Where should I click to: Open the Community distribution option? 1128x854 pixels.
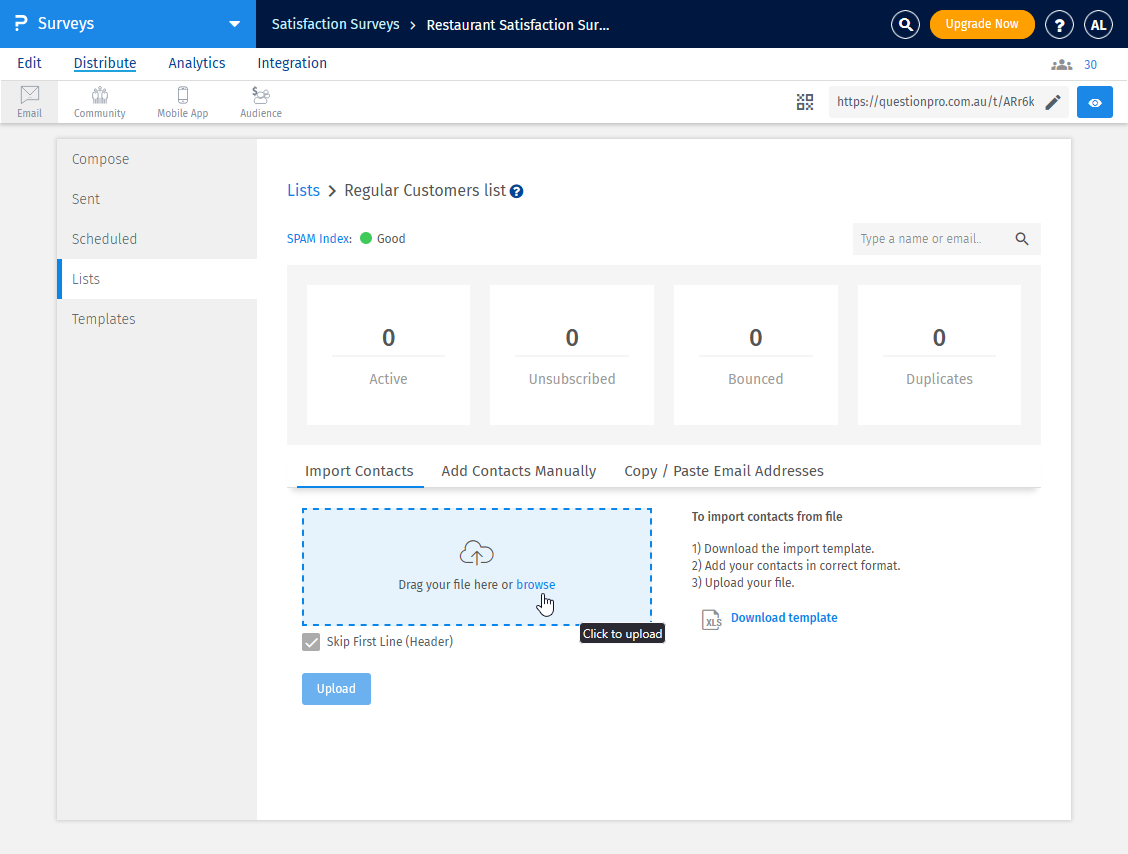(x=100, y=102)
